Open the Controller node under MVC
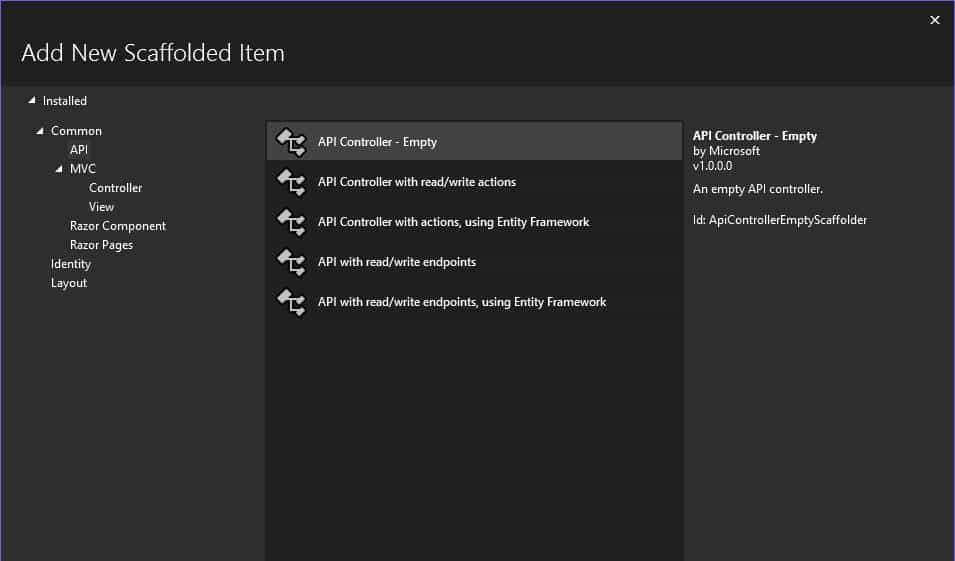The height and width of the screenshot is (561, 955). [x=115, y=188]
